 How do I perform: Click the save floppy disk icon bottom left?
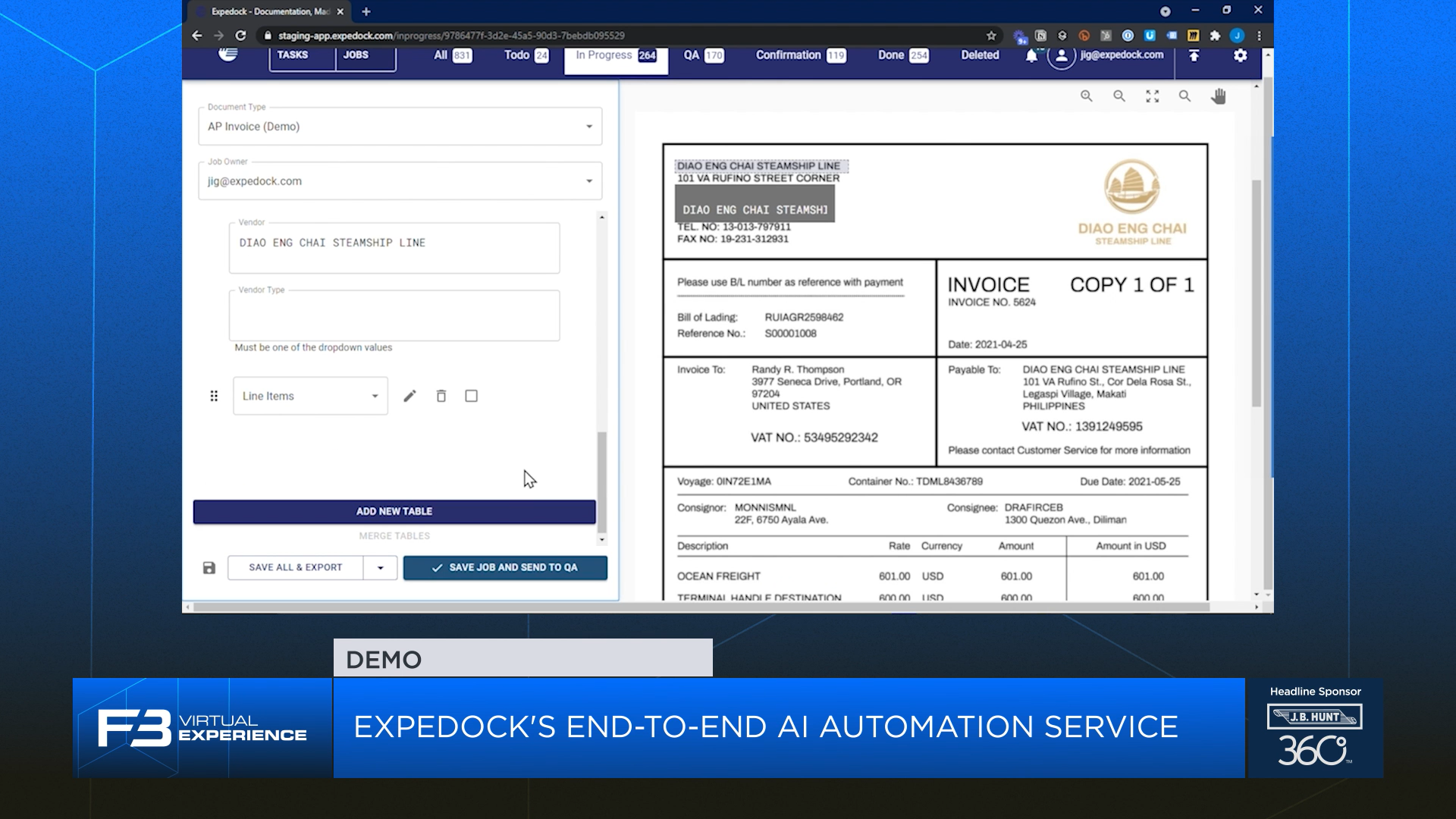coord(209,566)
